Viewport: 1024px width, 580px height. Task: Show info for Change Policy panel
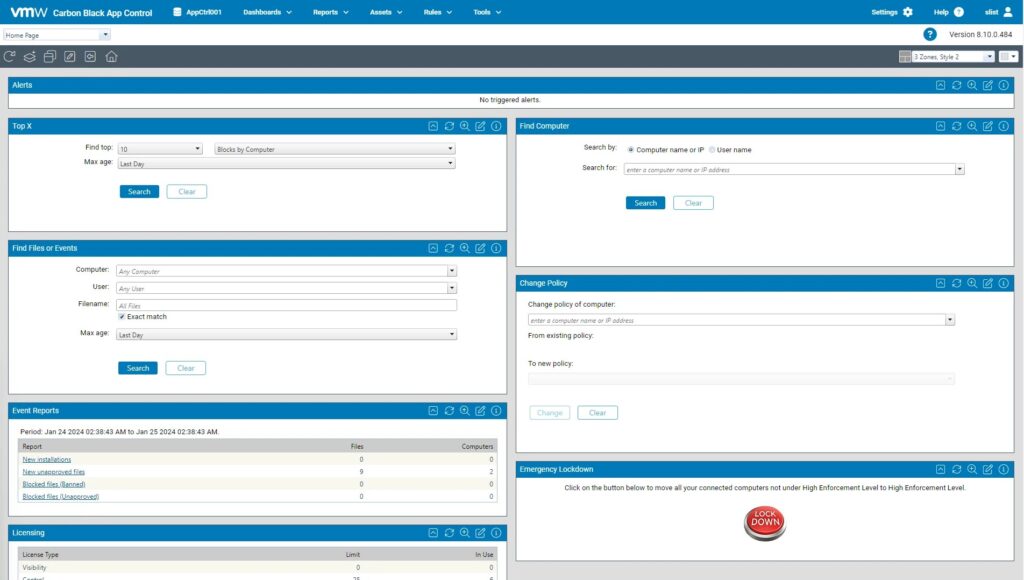[x=1003, y=283]
